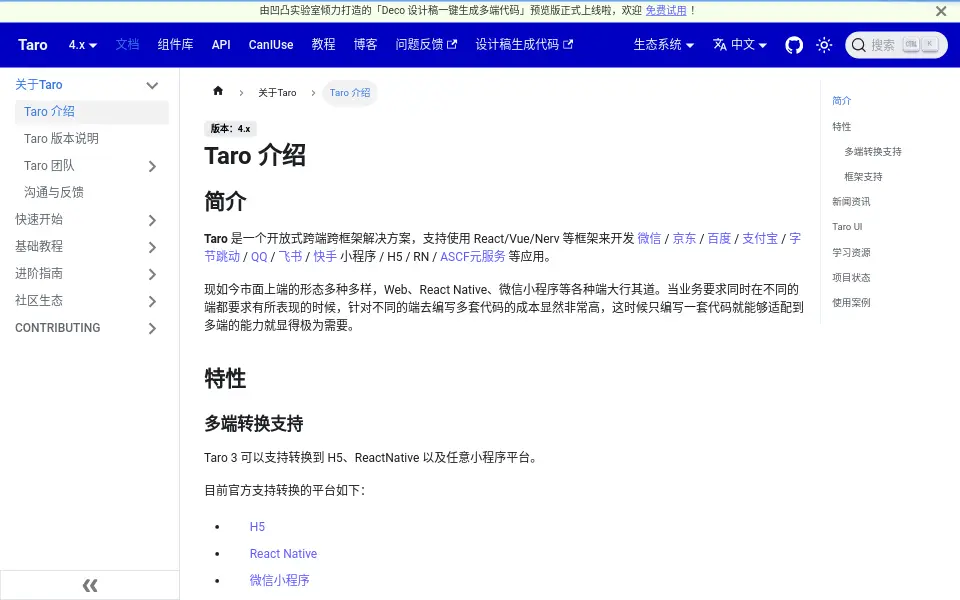The width and height of the screenshot is (960, 600).
Task: Open 设计稿生成代码 external link
Action: pos(524,45)
